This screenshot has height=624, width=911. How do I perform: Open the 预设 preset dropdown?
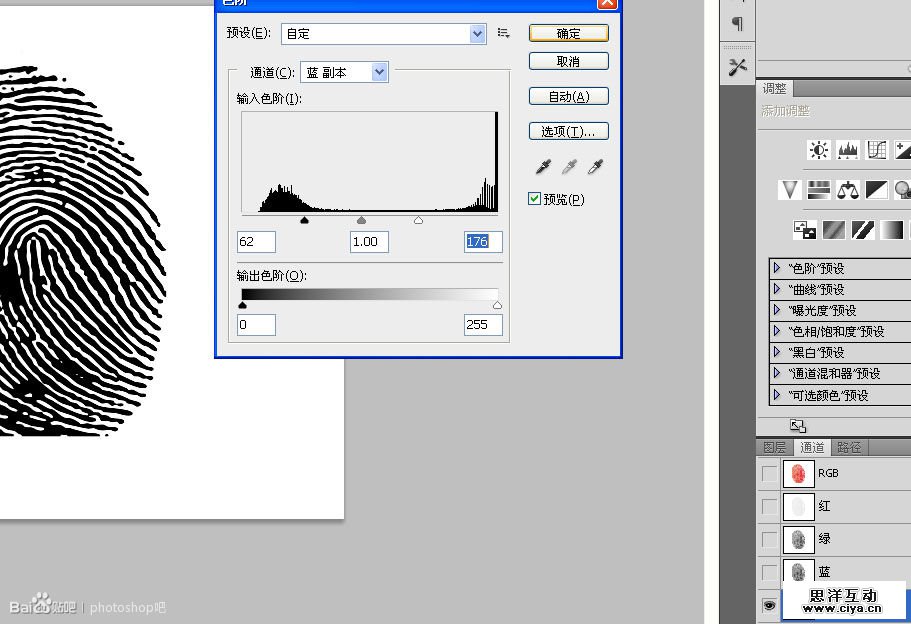pos(384,33)
